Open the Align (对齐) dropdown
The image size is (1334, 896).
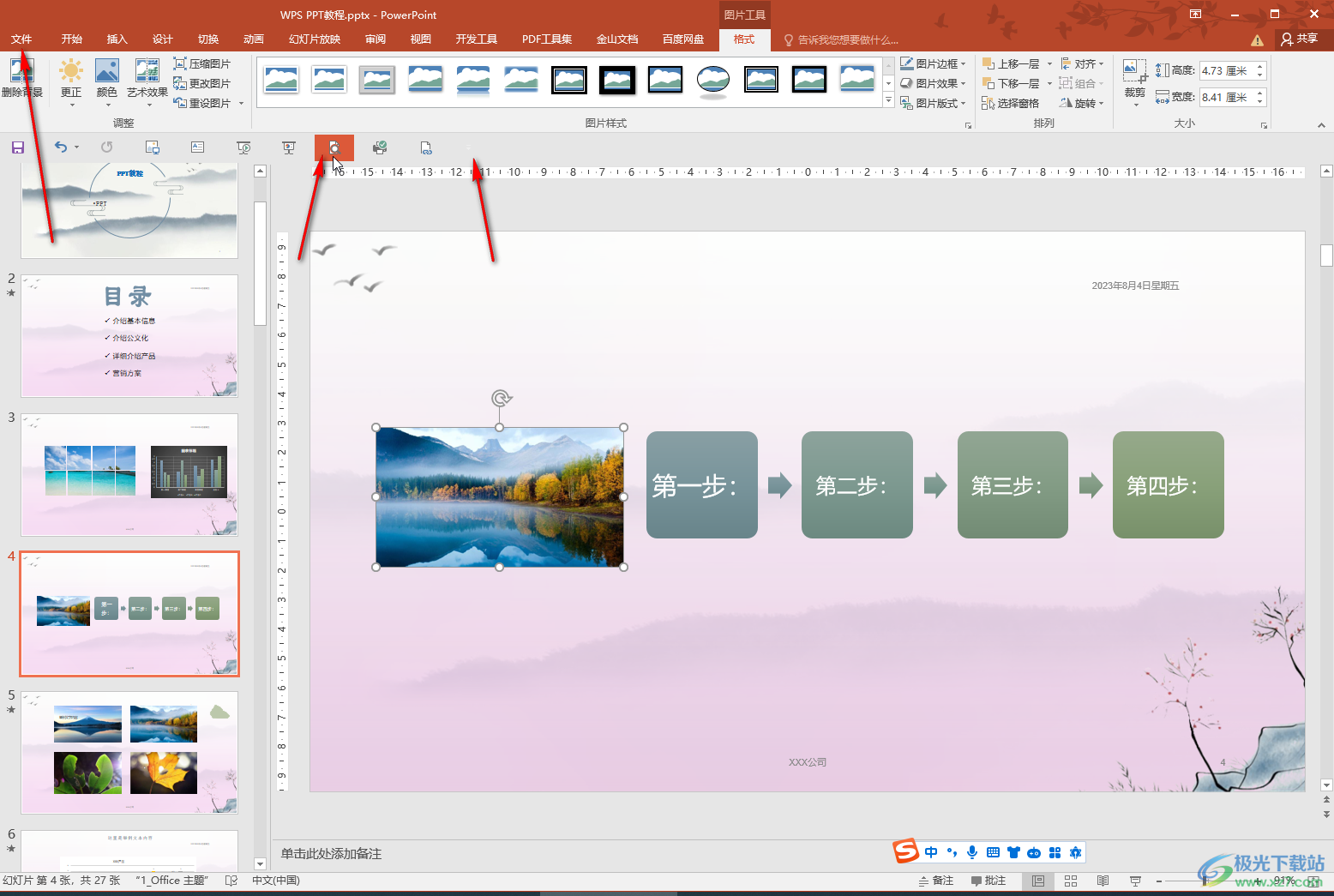click(x=1082, y=63)
